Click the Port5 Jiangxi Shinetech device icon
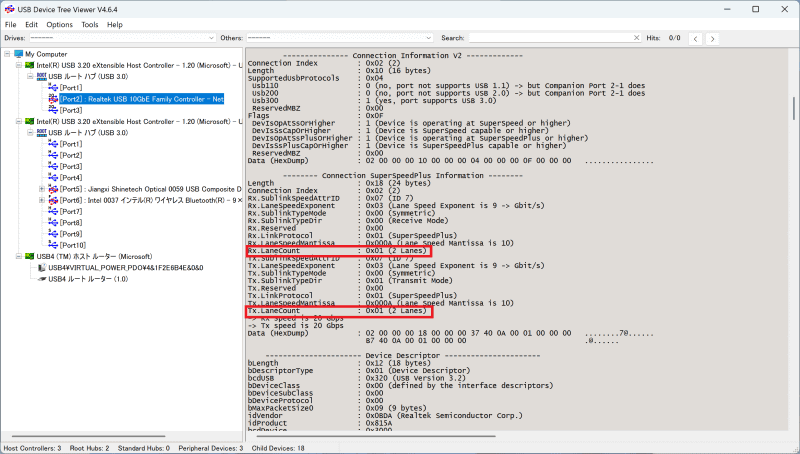 tap(53, 189)
